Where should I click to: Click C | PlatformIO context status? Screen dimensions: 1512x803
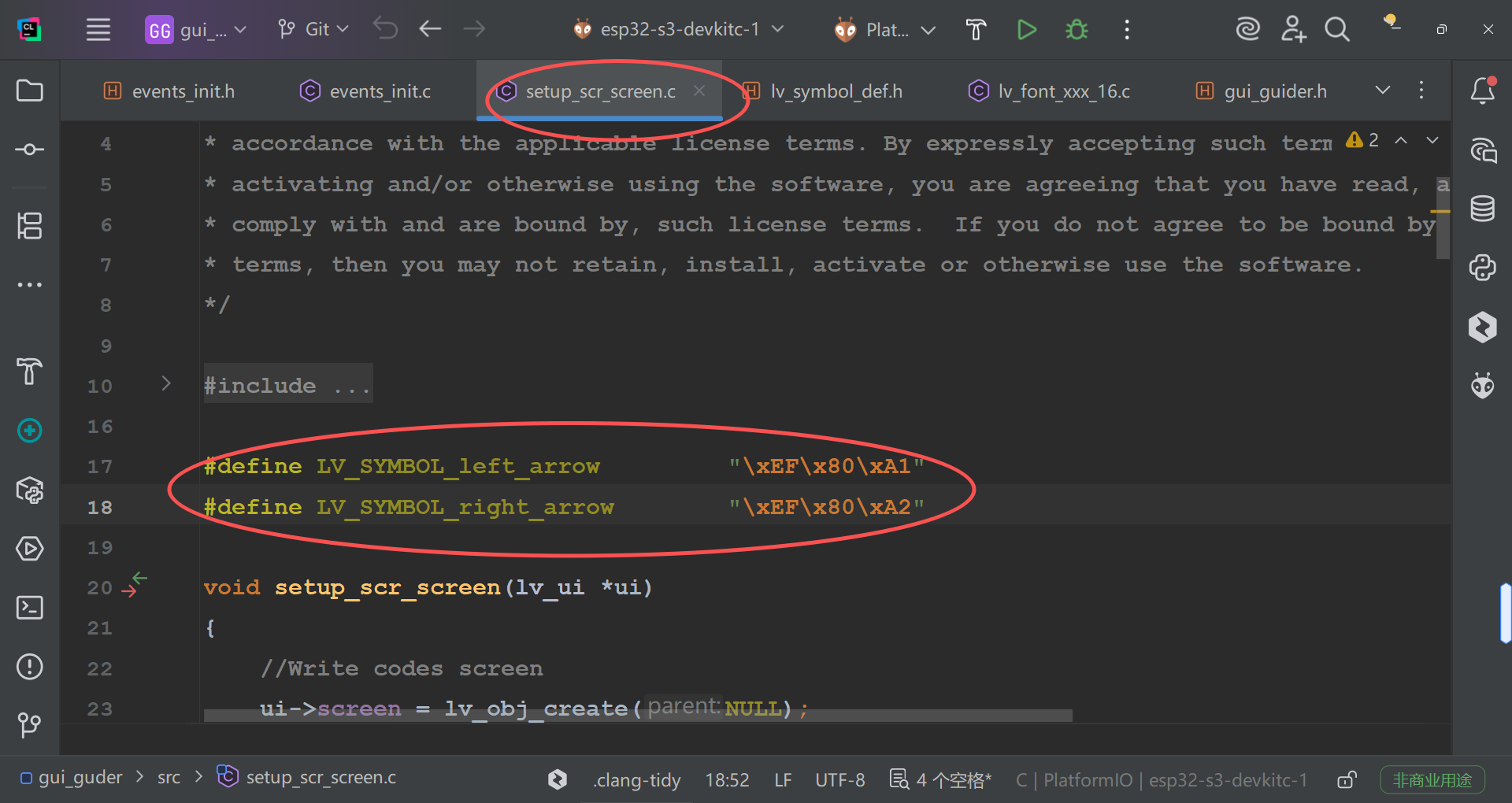click(x=1162, y=780)
